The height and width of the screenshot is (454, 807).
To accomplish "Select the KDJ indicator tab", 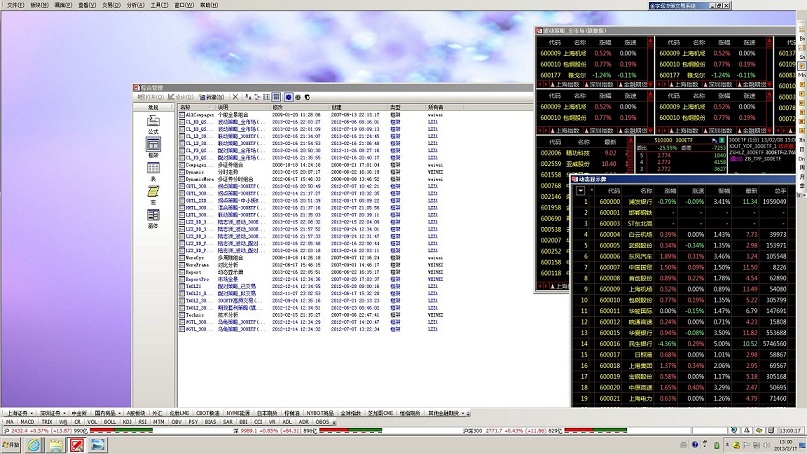I will (127, 422).
